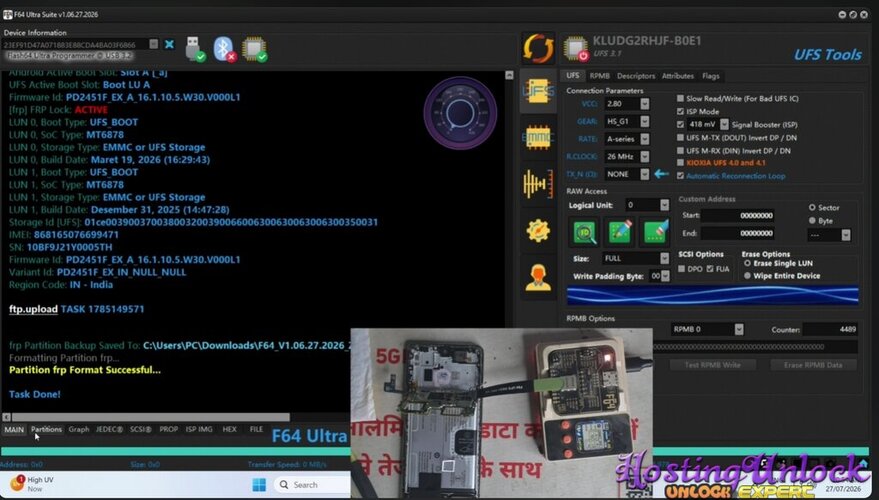Open the dropdown below the Byte radio

coord(845,235)
